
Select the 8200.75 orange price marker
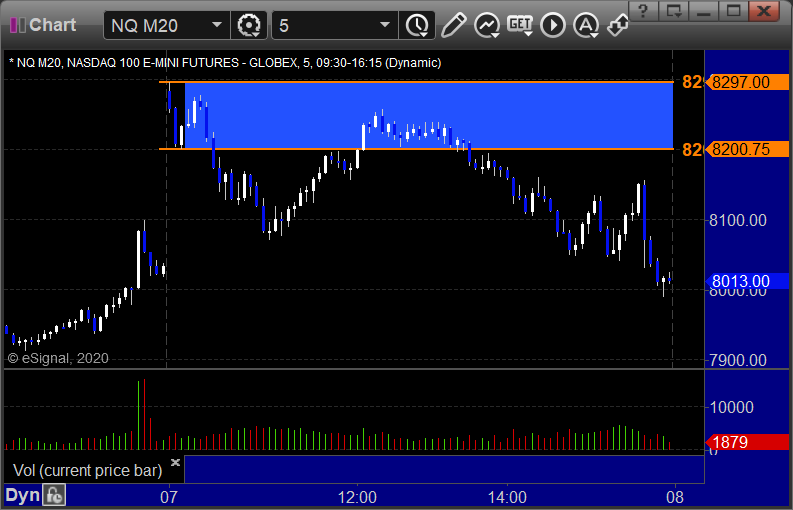[x=747, y=149]
